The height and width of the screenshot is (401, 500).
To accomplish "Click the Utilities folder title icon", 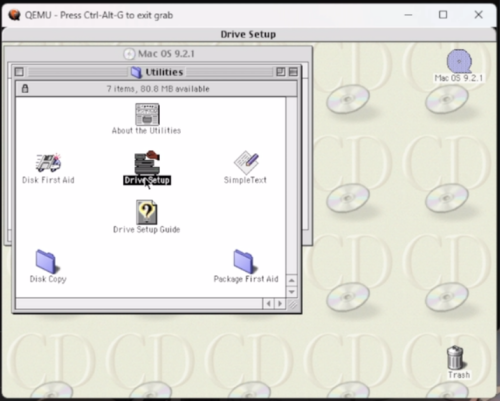I will tap(136, 72).
